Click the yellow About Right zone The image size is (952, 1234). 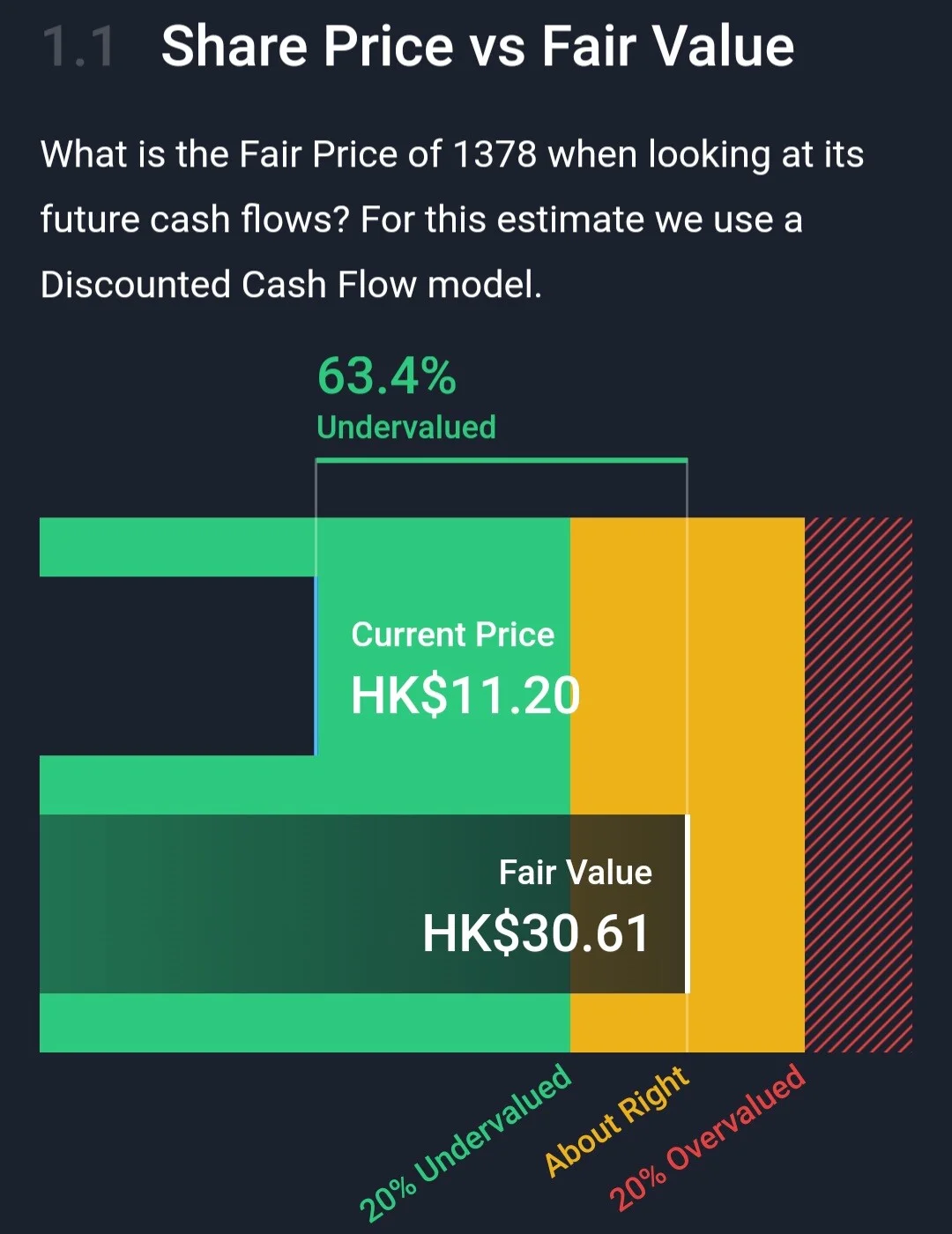[746, 784]
